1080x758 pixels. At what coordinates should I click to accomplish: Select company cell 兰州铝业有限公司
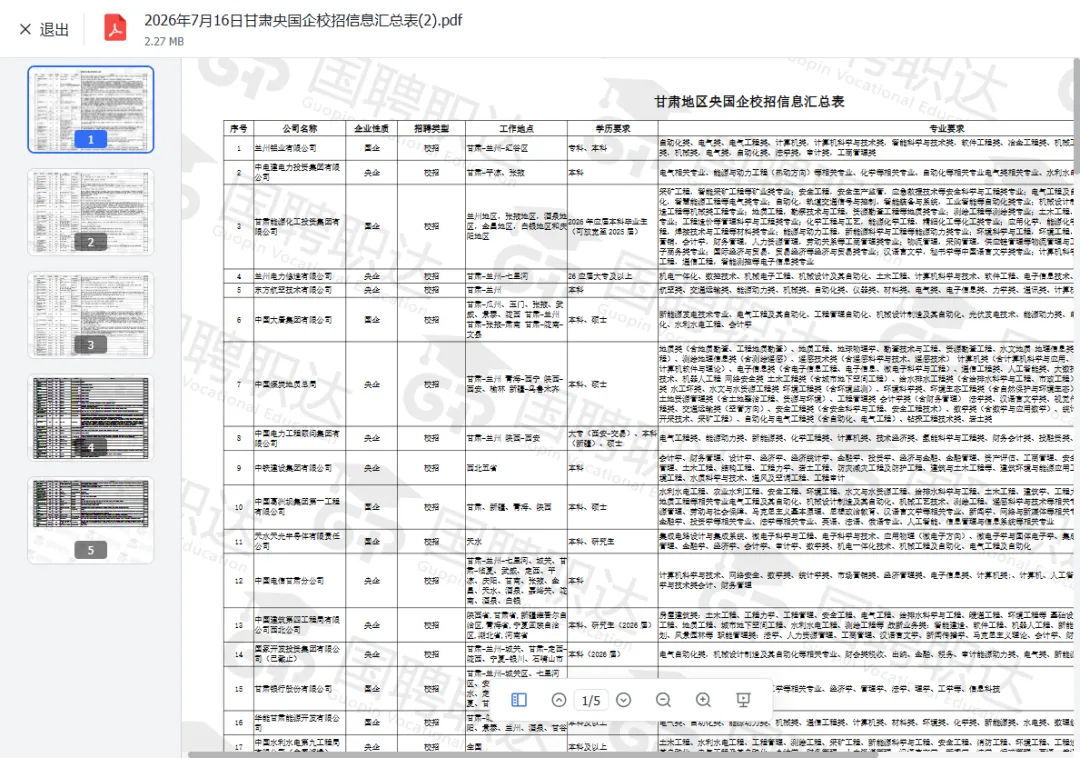tap(300, 148)
